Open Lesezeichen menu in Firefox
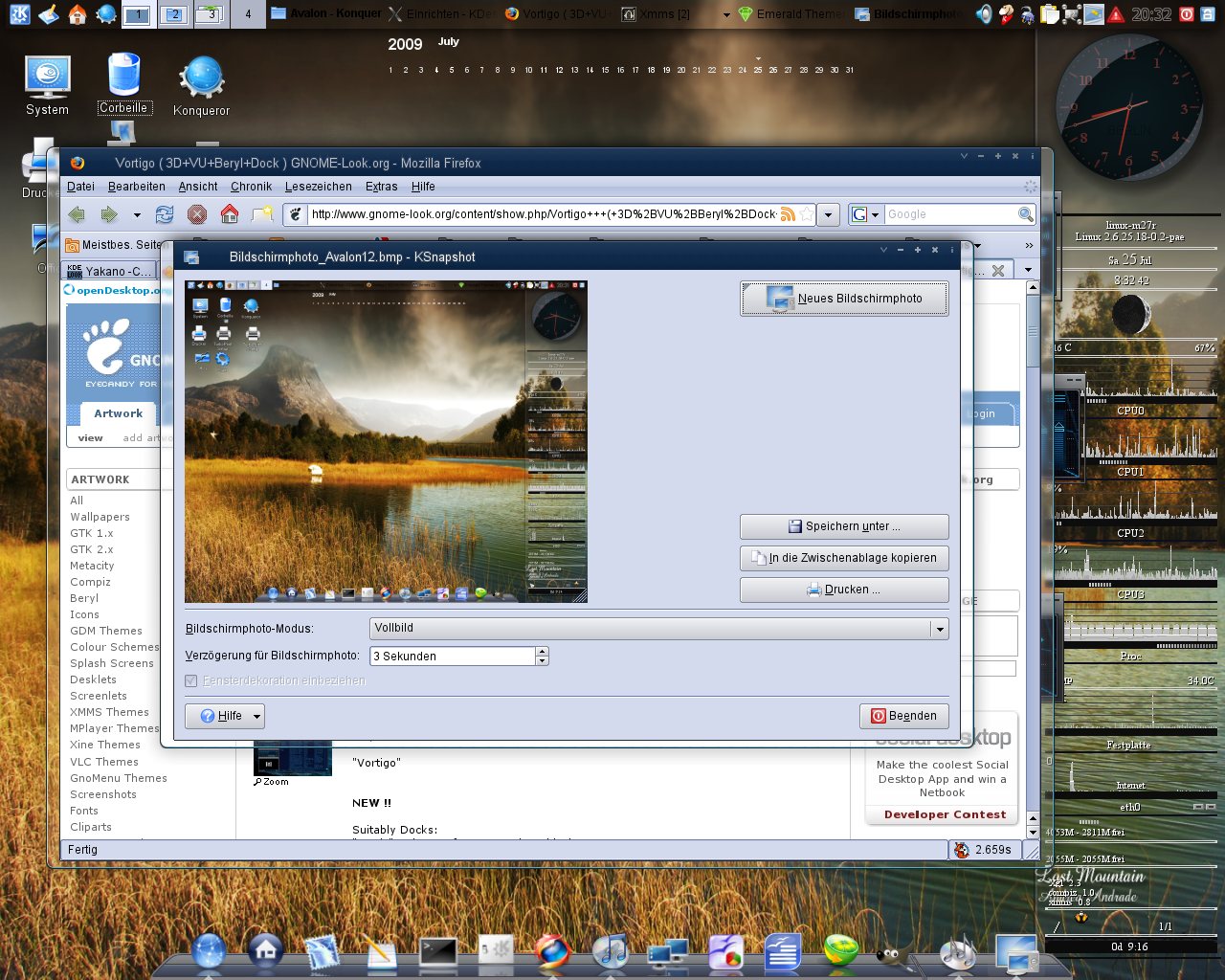Image resolution: width=1225 pixels, height=980 pixels. pos(319,187)
